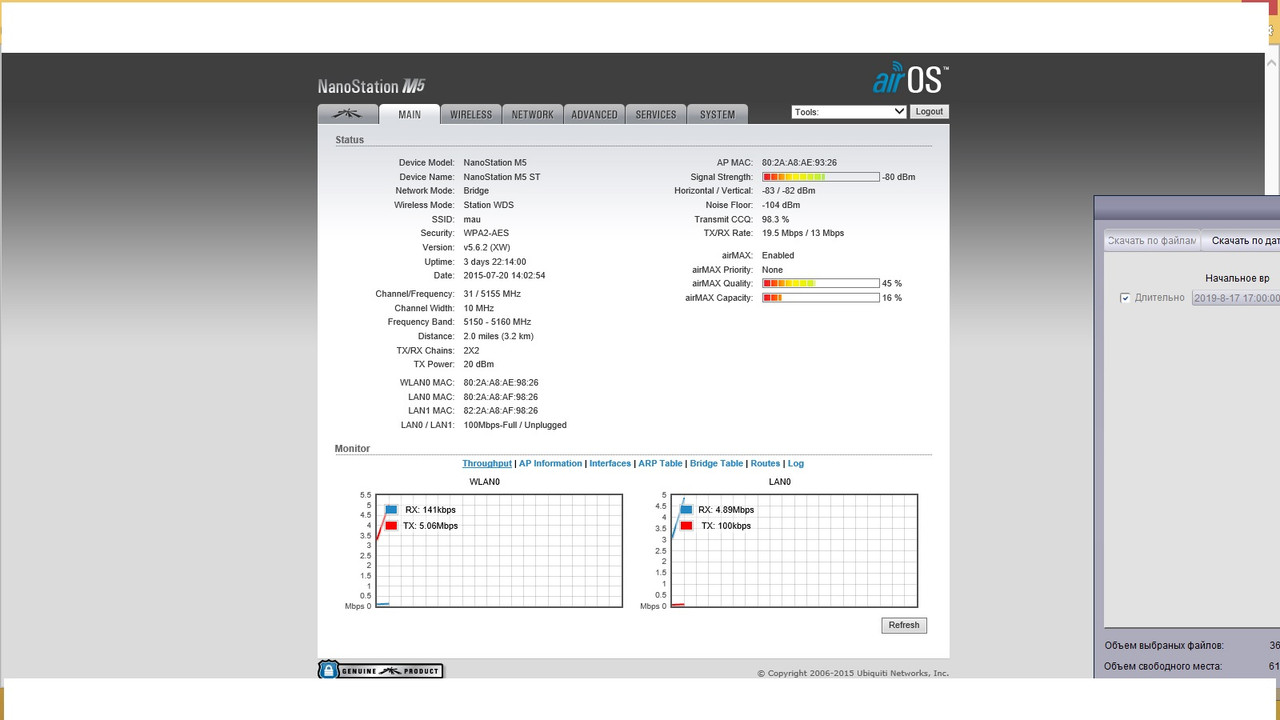Viewport: 1280px width, 720px height.
Task: Click the airMAX Quality bar
Action: click(x=821, y=284)
